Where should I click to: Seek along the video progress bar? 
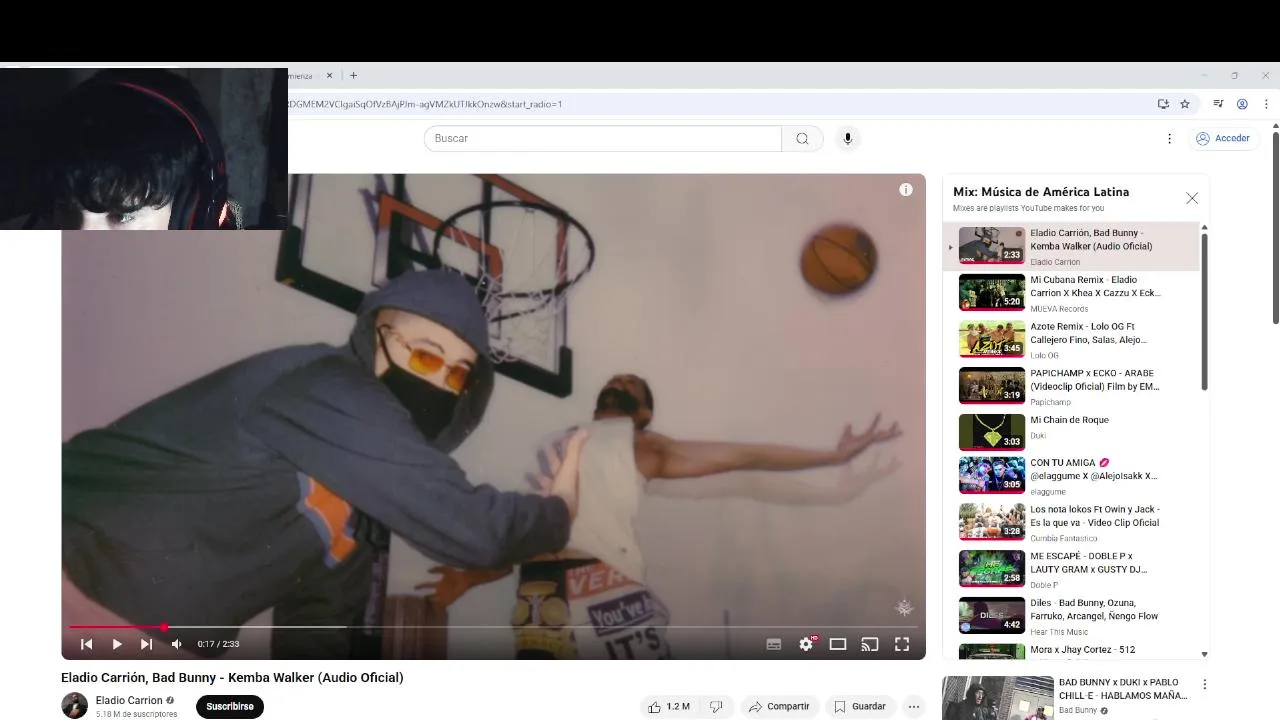[493, 627]
